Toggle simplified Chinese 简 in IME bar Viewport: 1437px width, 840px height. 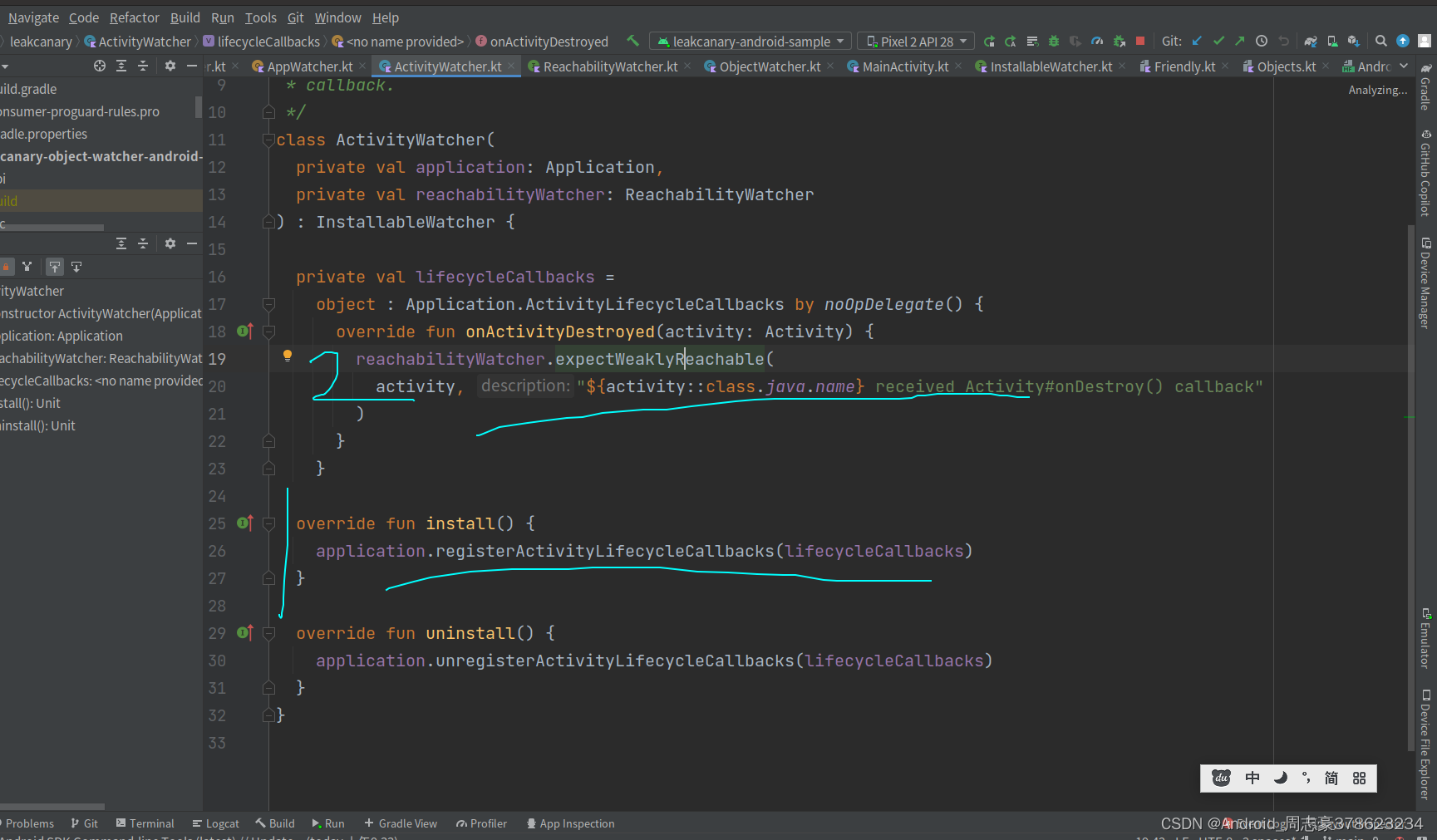(x=1331, y=778)
